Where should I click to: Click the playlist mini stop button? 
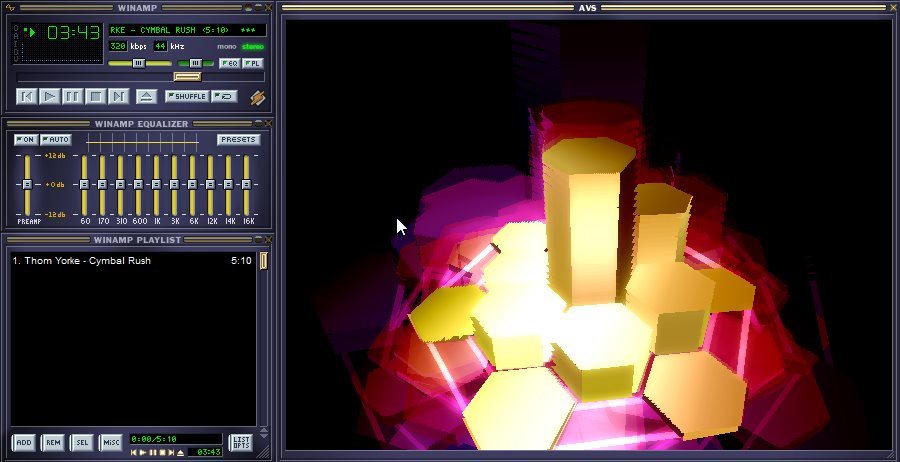(162, 453)
